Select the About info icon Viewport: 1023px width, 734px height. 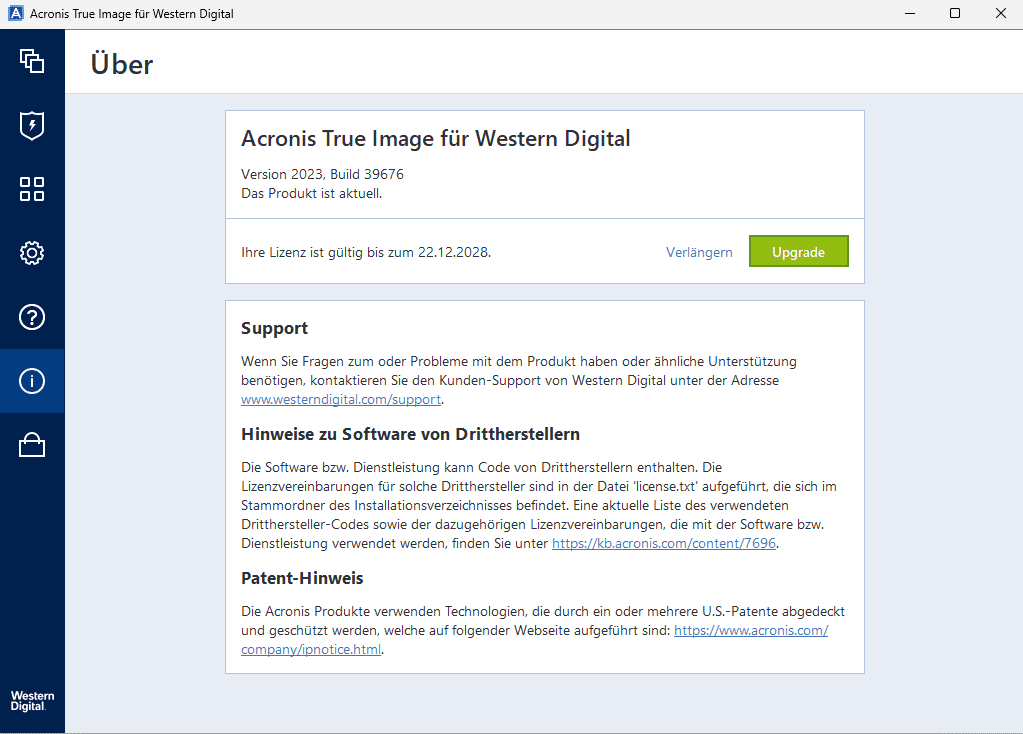tap(32, 381)
